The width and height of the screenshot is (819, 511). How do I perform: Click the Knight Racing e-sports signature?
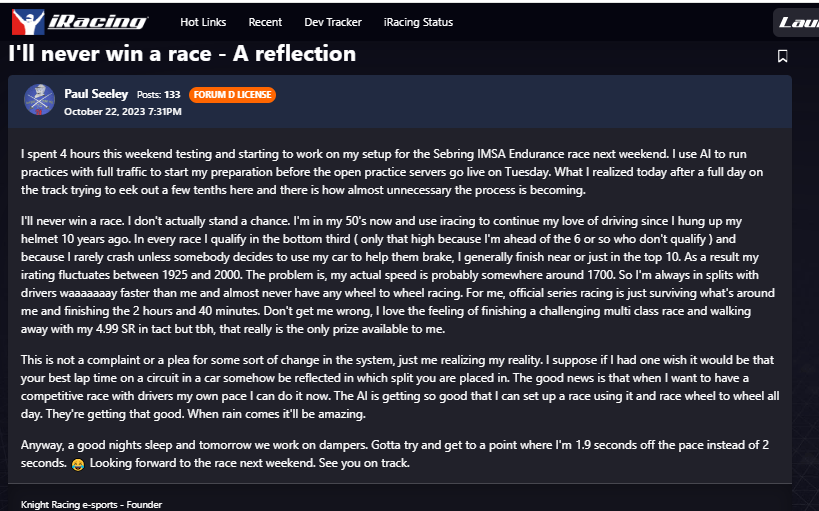pos(91,505)
